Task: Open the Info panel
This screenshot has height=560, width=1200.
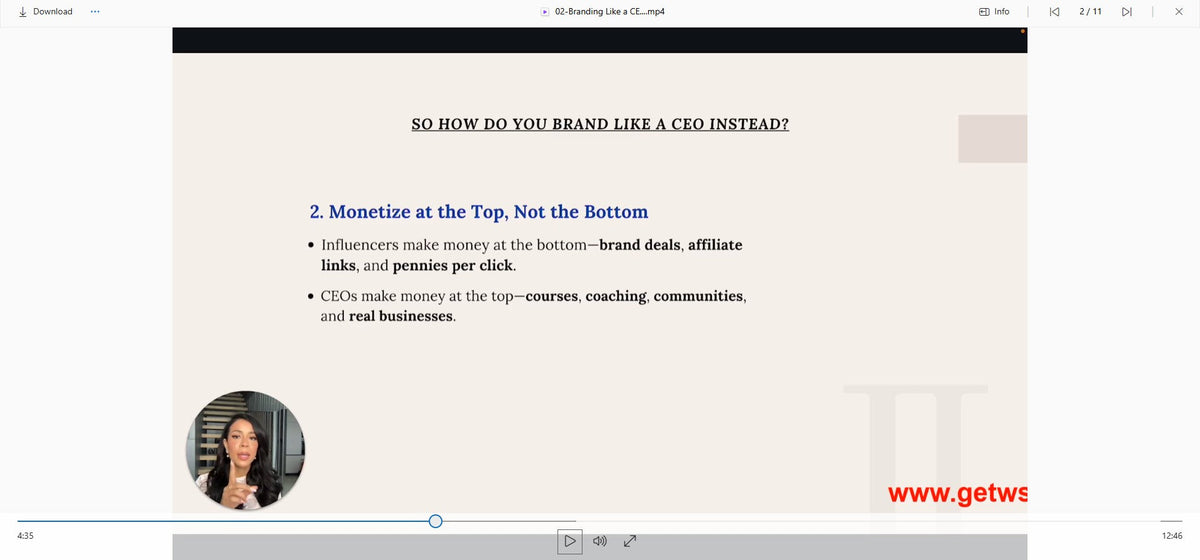Action: (x=994, y=12)
